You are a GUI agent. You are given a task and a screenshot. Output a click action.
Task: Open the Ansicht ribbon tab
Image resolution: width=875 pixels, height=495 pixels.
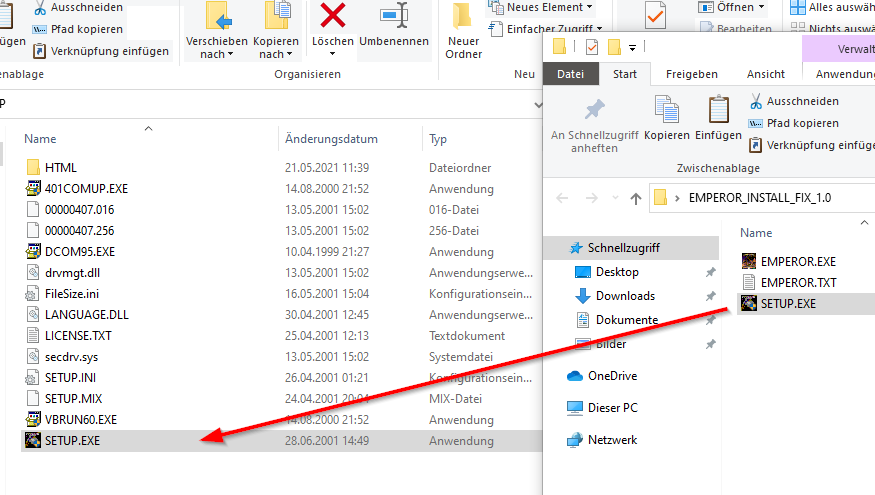[x=765, y=74]
